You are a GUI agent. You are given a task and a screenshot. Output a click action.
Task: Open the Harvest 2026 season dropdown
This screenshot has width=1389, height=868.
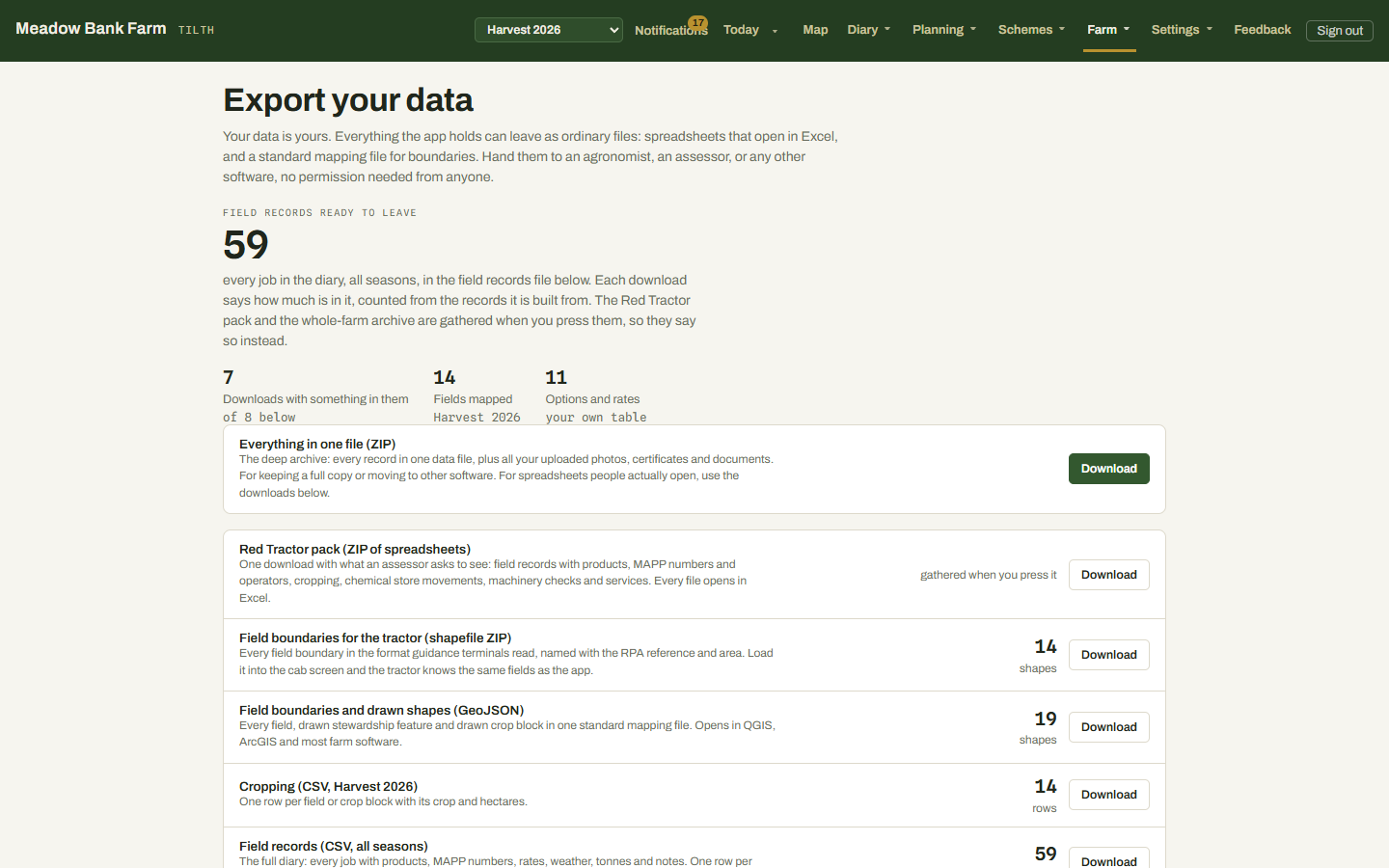coord(548,30)
